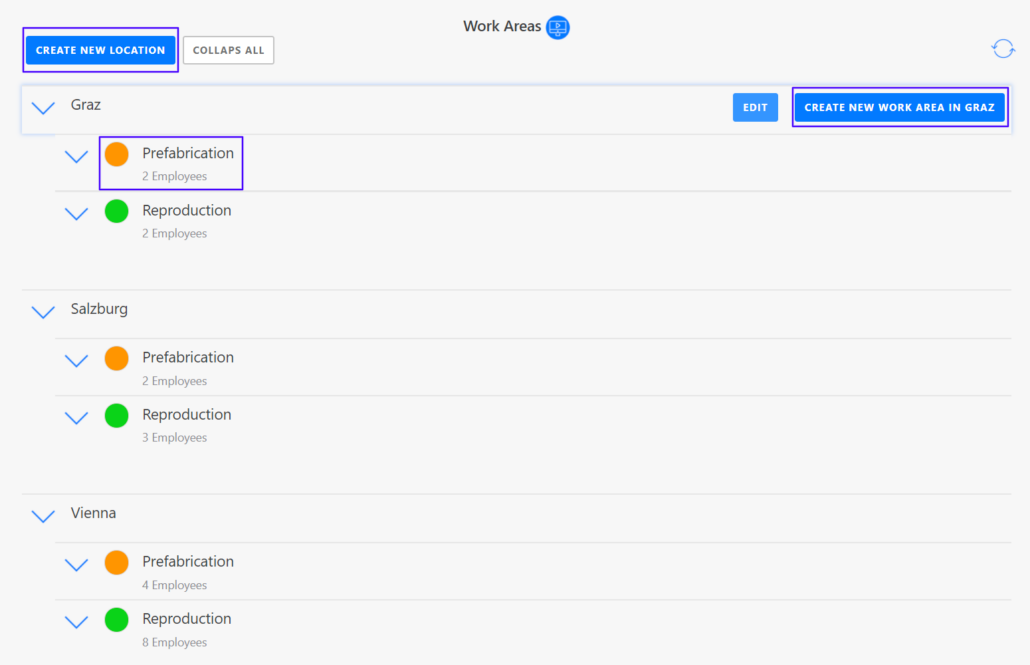Click the refresh icon at top right

(1002, 49)
